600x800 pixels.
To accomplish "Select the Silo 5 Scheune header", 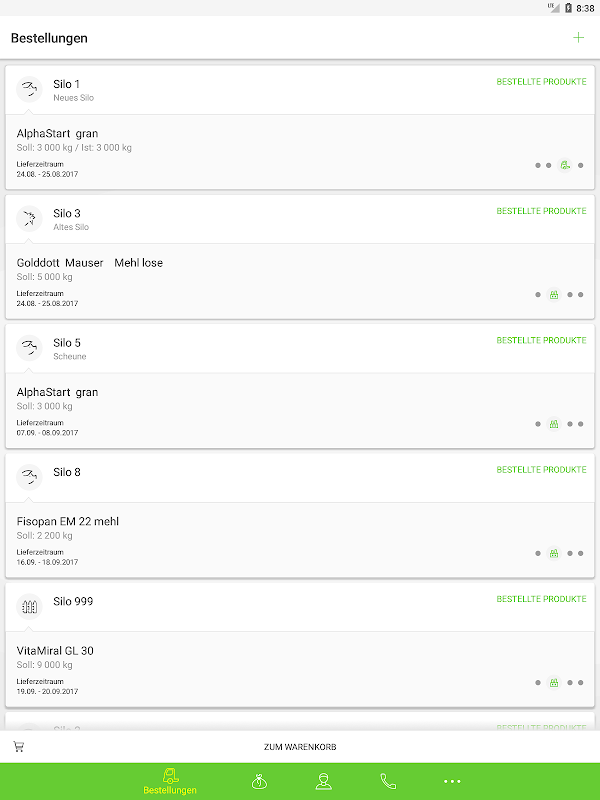I will click(250, 348).
